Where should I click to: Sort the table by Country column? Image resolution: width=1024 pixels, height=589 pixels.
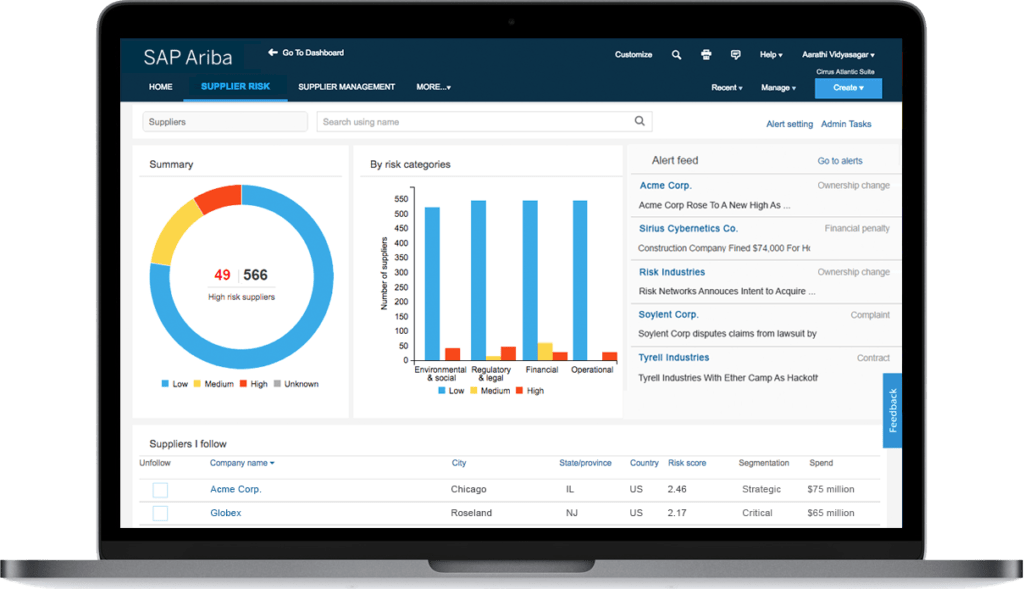(x=644, y=463)
